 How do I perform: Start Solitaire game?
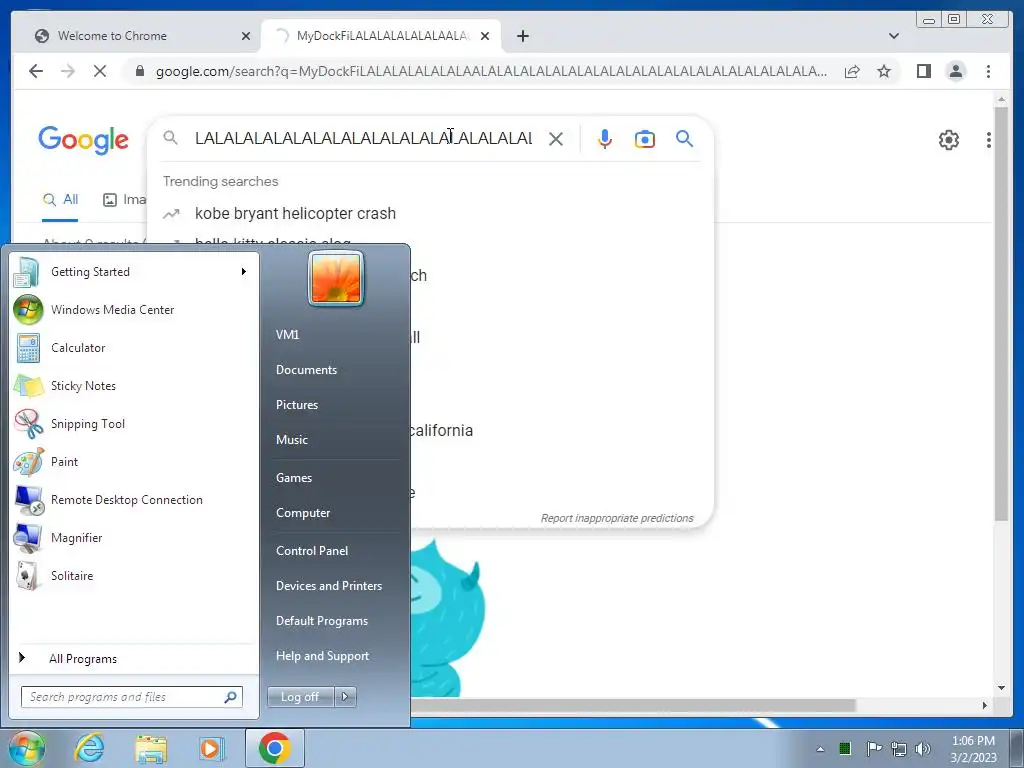[x=134, y=575]
